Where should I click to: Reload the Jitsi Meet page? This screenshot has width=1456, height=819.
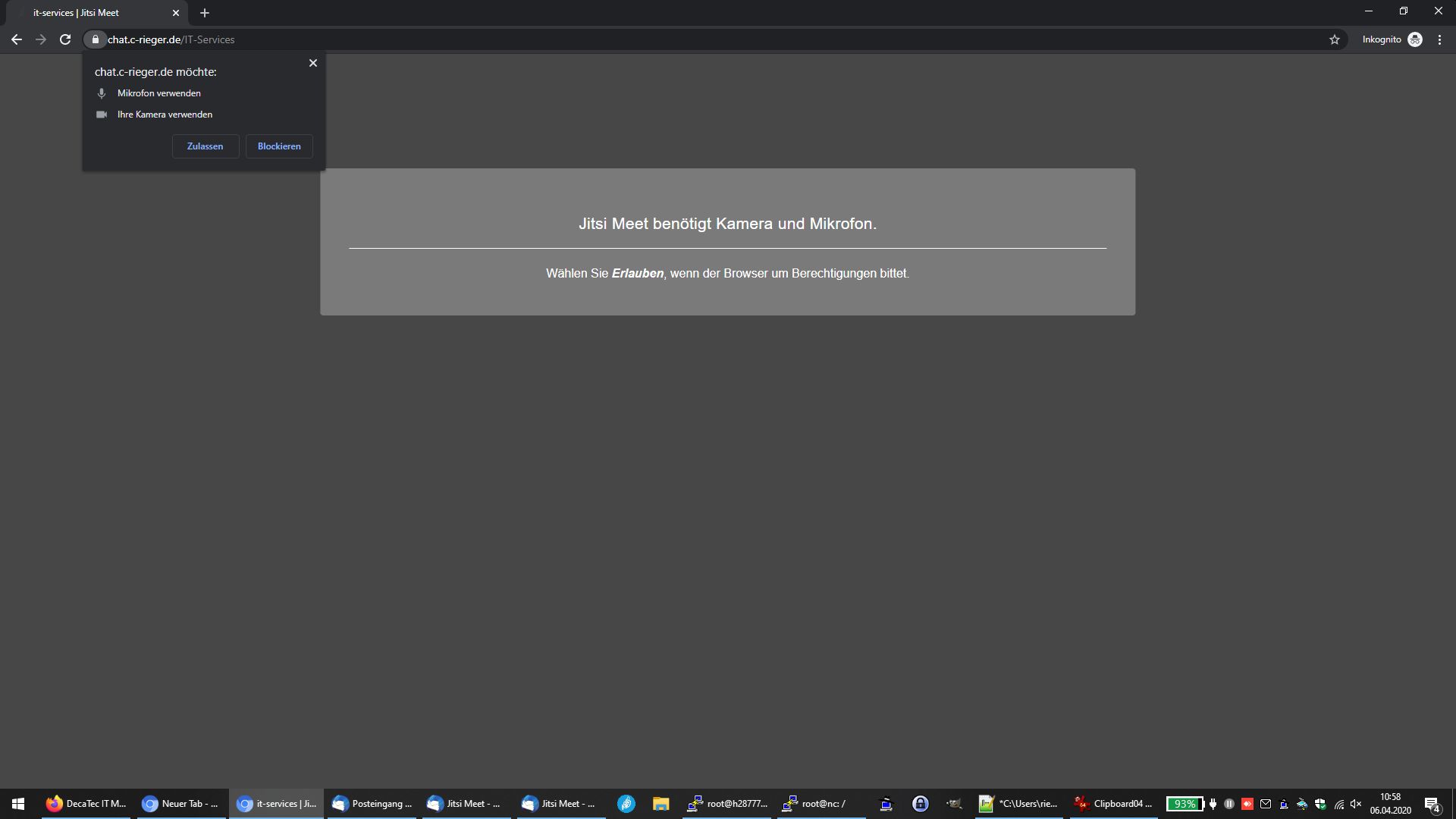[65, 39]
